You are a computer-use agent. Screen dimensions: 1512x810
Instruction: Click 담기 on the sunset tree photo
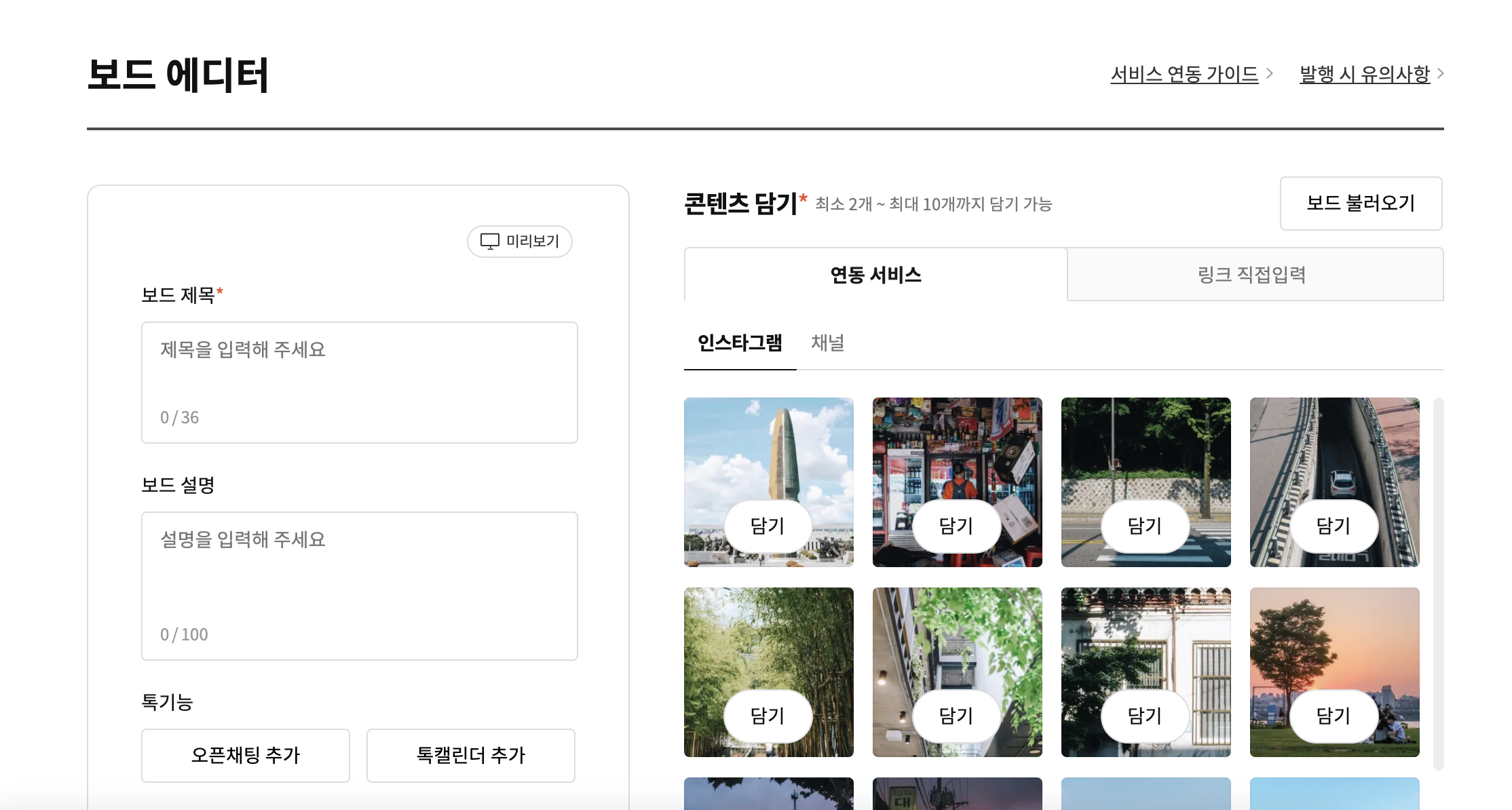pos(1334,716)
